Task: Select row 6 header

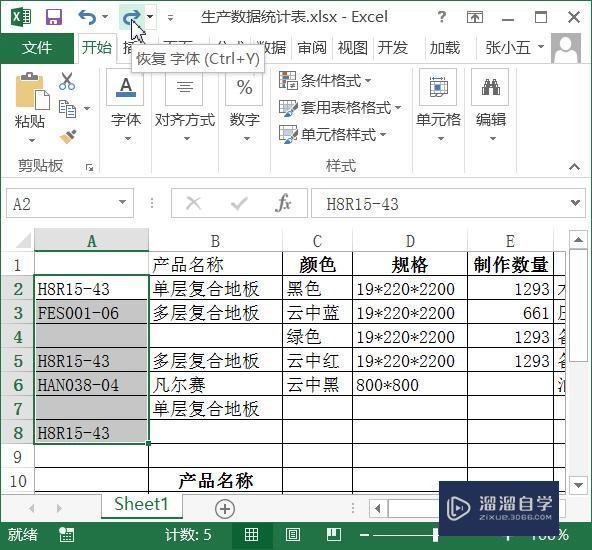Action: (17, 385)
